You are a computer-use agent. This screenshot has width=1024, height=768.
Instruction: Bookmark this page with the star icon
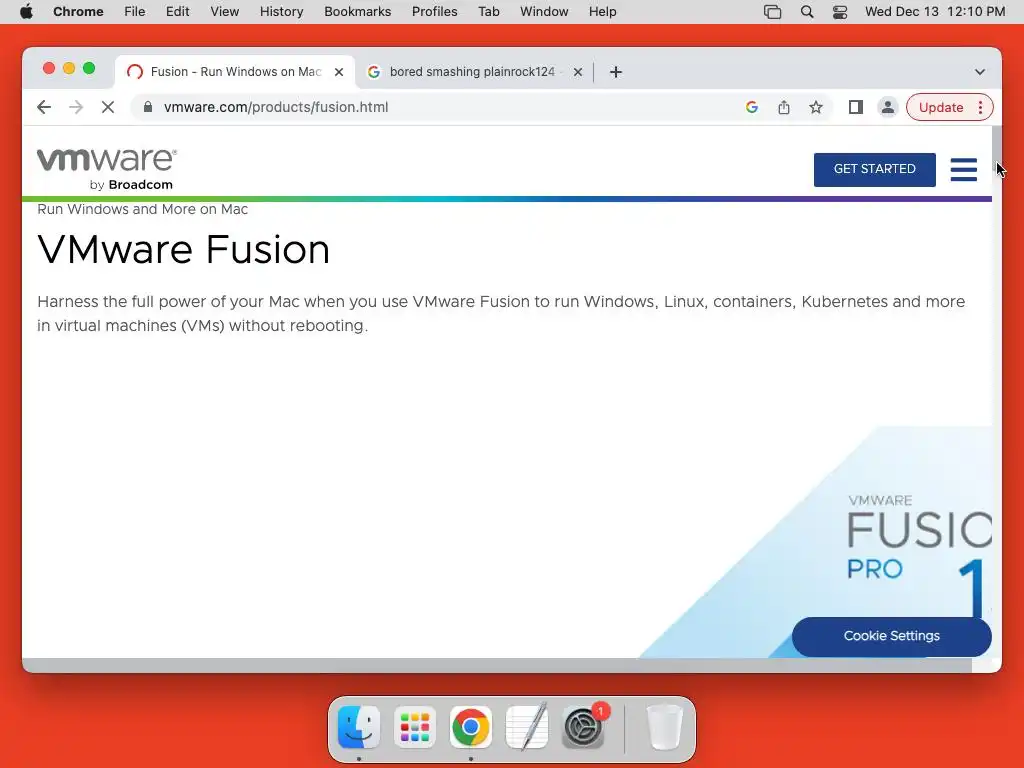click(x=816, y=107)
